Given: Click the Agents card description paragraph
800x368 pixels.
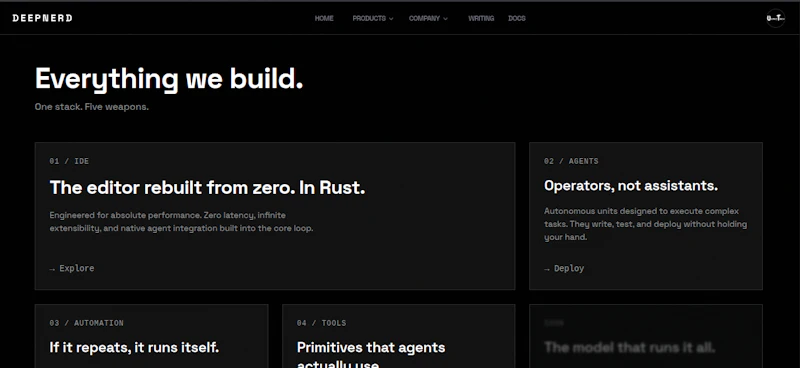Looking at the screenshot, I should pyautogui.click(x=645, y=224).
